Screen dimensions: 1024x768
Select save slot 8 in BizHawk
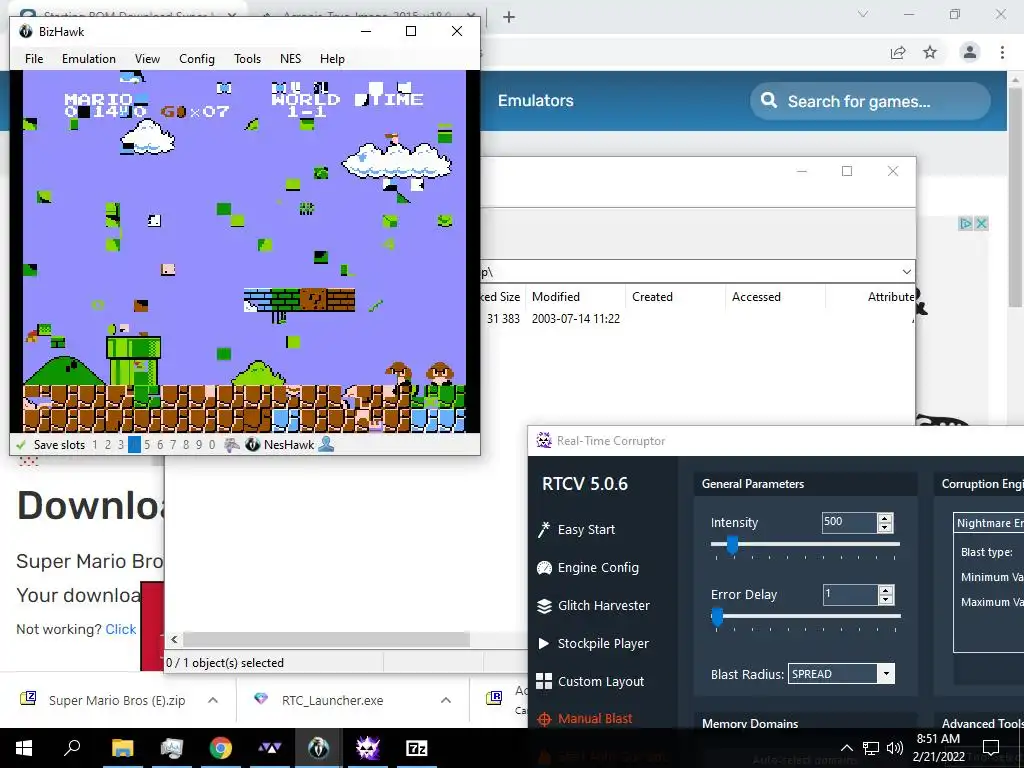186,445
